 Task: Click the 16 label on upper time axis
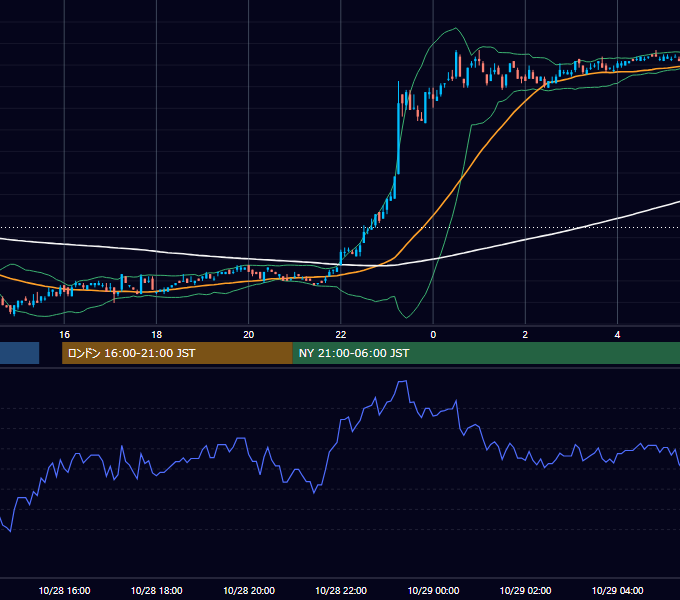click(x=64, y=335)
